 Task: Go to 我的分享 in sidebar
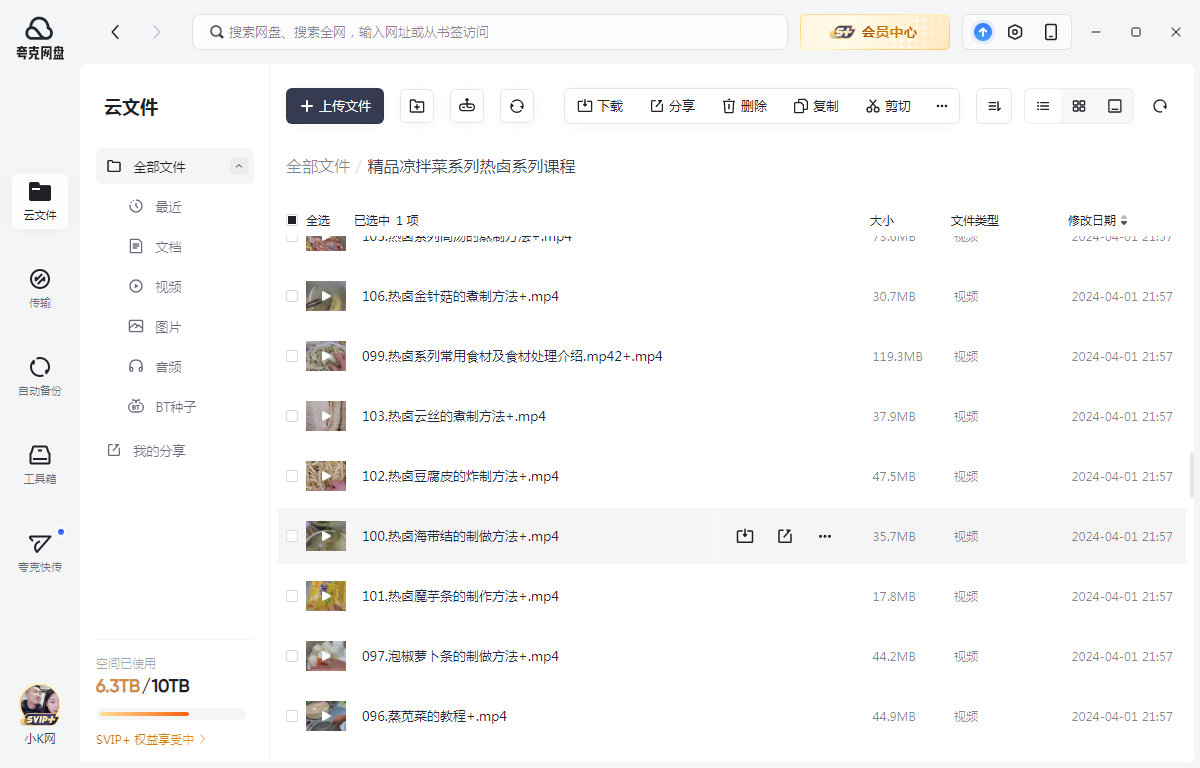pyautogui.click(x=158, y=451)
